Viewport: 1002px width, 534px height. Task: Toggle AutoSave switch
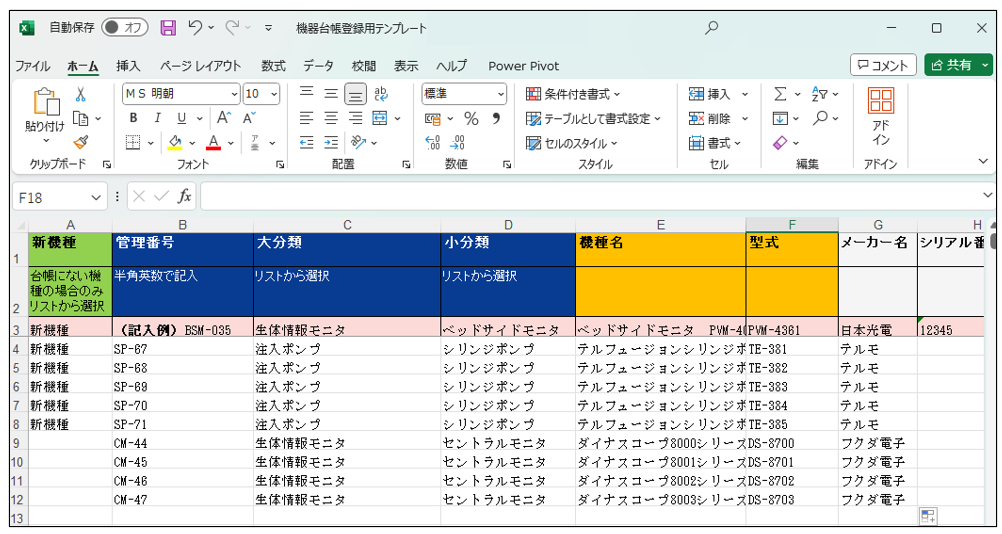(125, 27)
